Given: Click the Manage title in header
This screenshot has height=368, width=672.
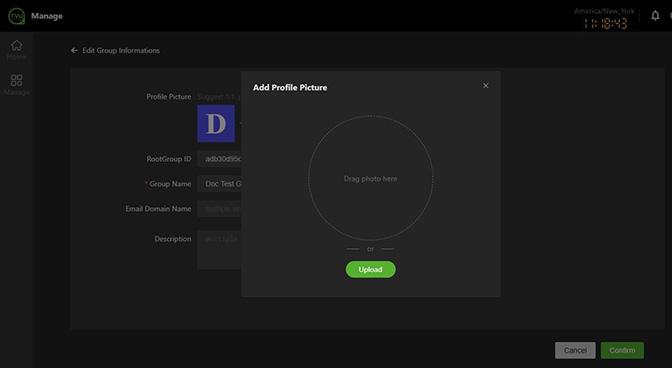Looking at the screenshot, I should (x=47, y=16).
